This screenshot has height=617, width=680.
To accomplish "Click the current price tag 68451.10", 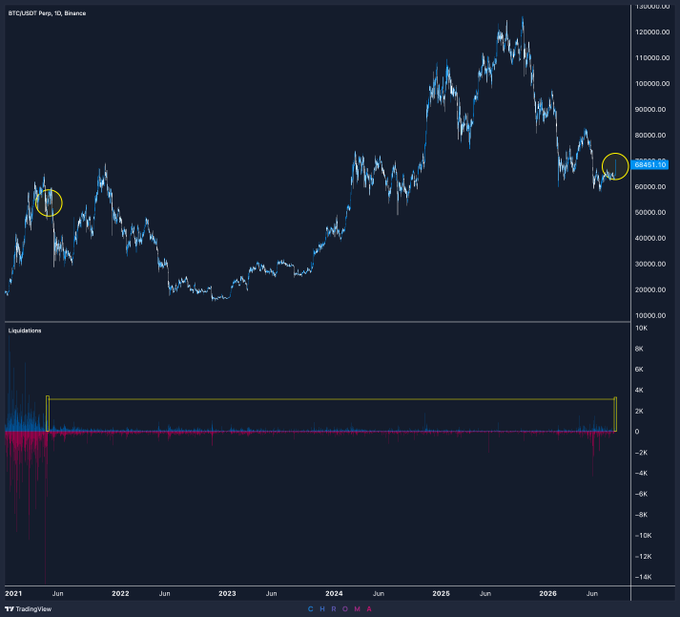I will coord(650,165).
